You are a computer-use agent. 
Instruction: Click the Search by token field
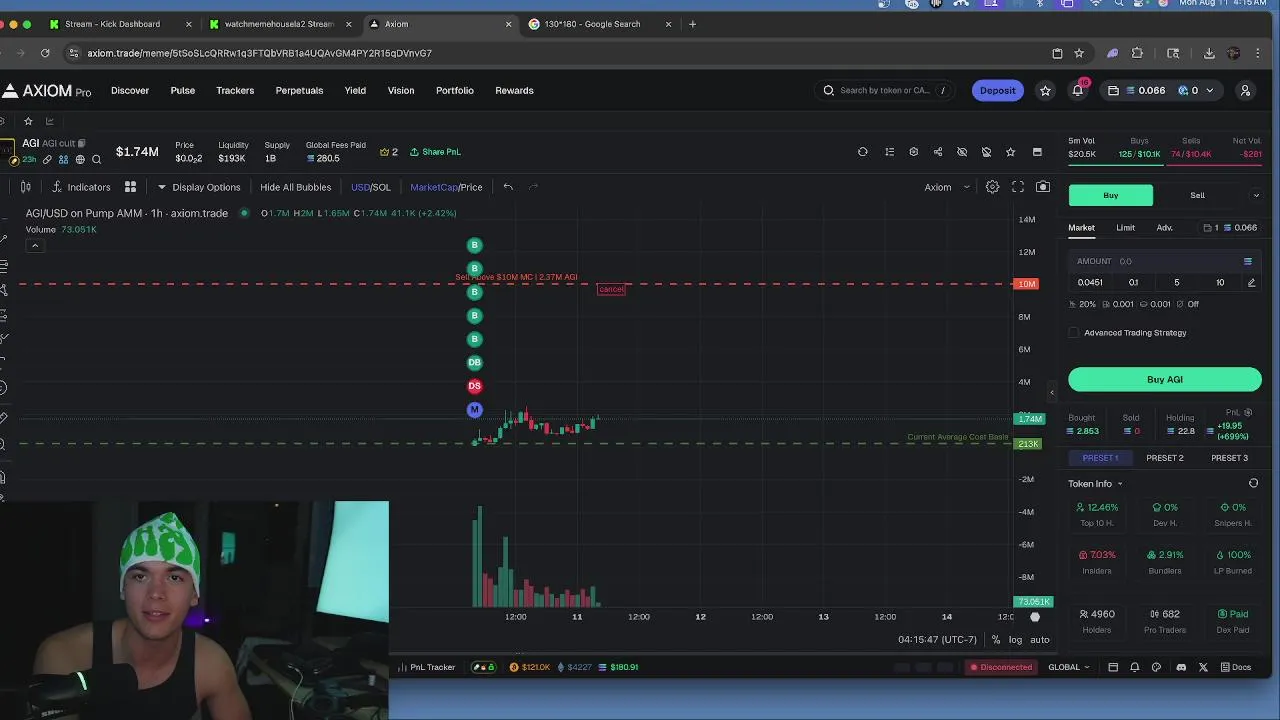click(884, 90)
